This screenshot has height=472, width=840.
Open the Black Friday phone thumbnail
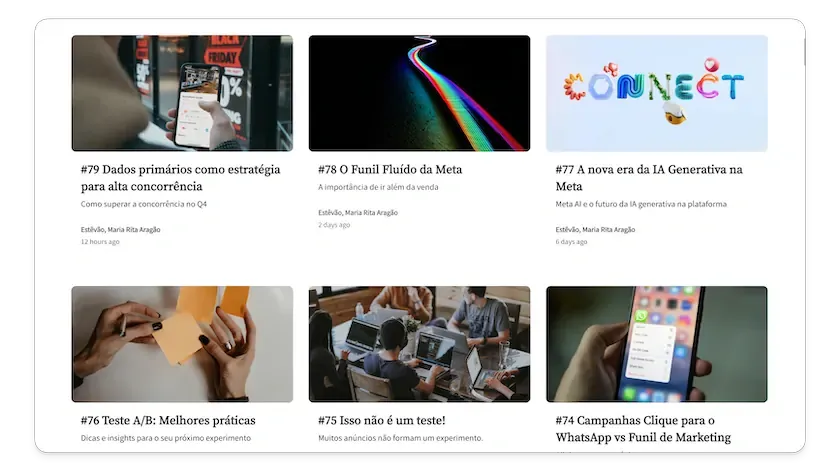[182, 93]
